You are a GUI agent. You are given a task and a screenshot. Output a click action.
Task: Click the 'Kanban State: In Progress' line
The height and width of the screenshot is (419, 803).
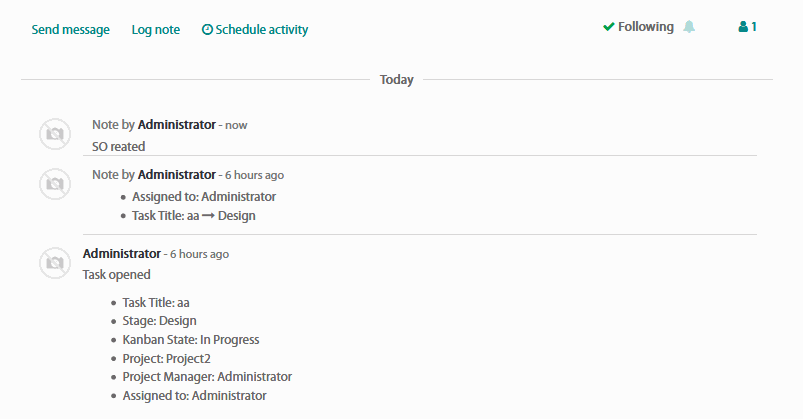coord(190,339)
